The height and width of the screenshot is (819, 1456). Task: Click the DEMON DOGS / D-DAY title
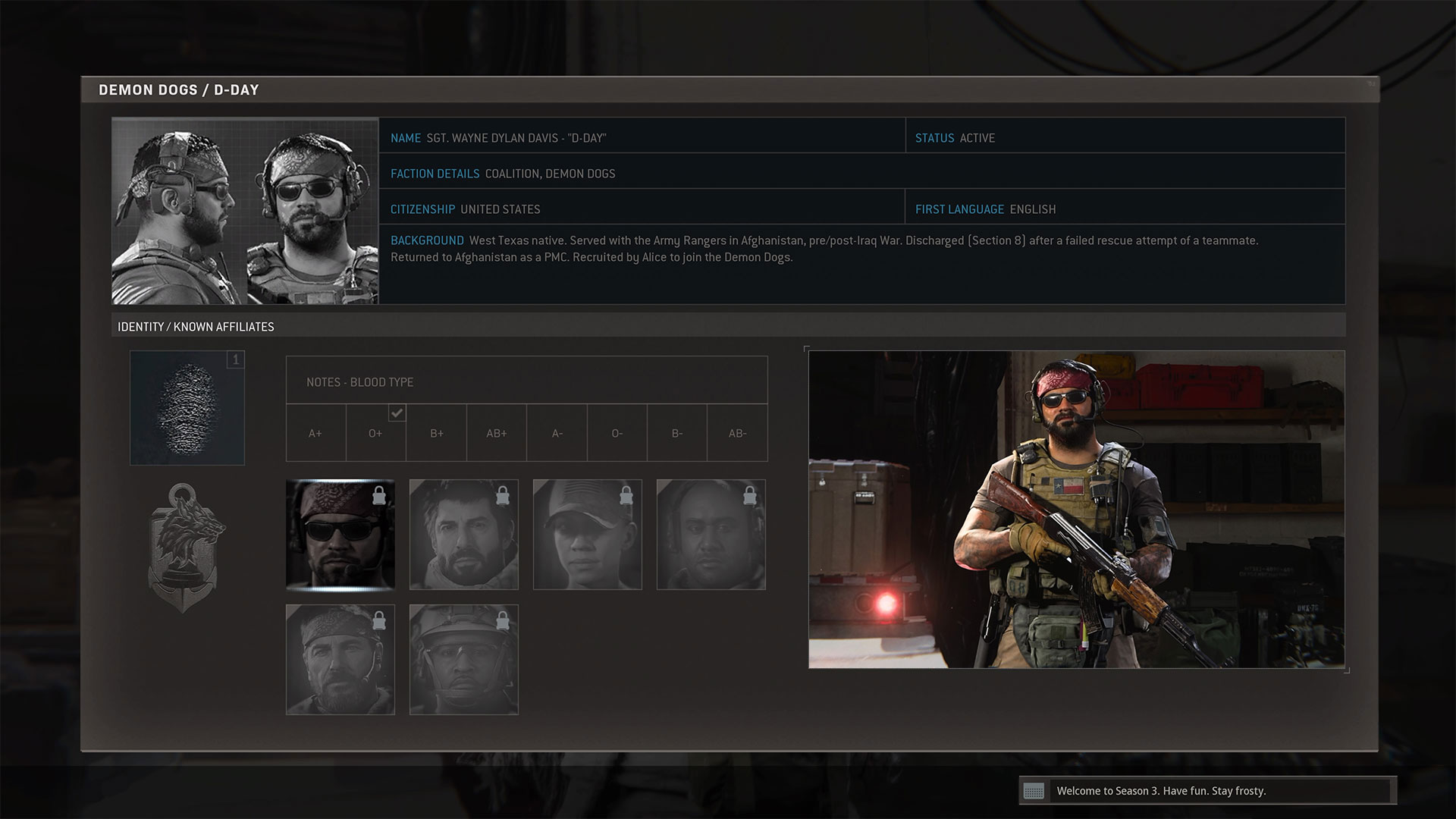tap(179, 89)
